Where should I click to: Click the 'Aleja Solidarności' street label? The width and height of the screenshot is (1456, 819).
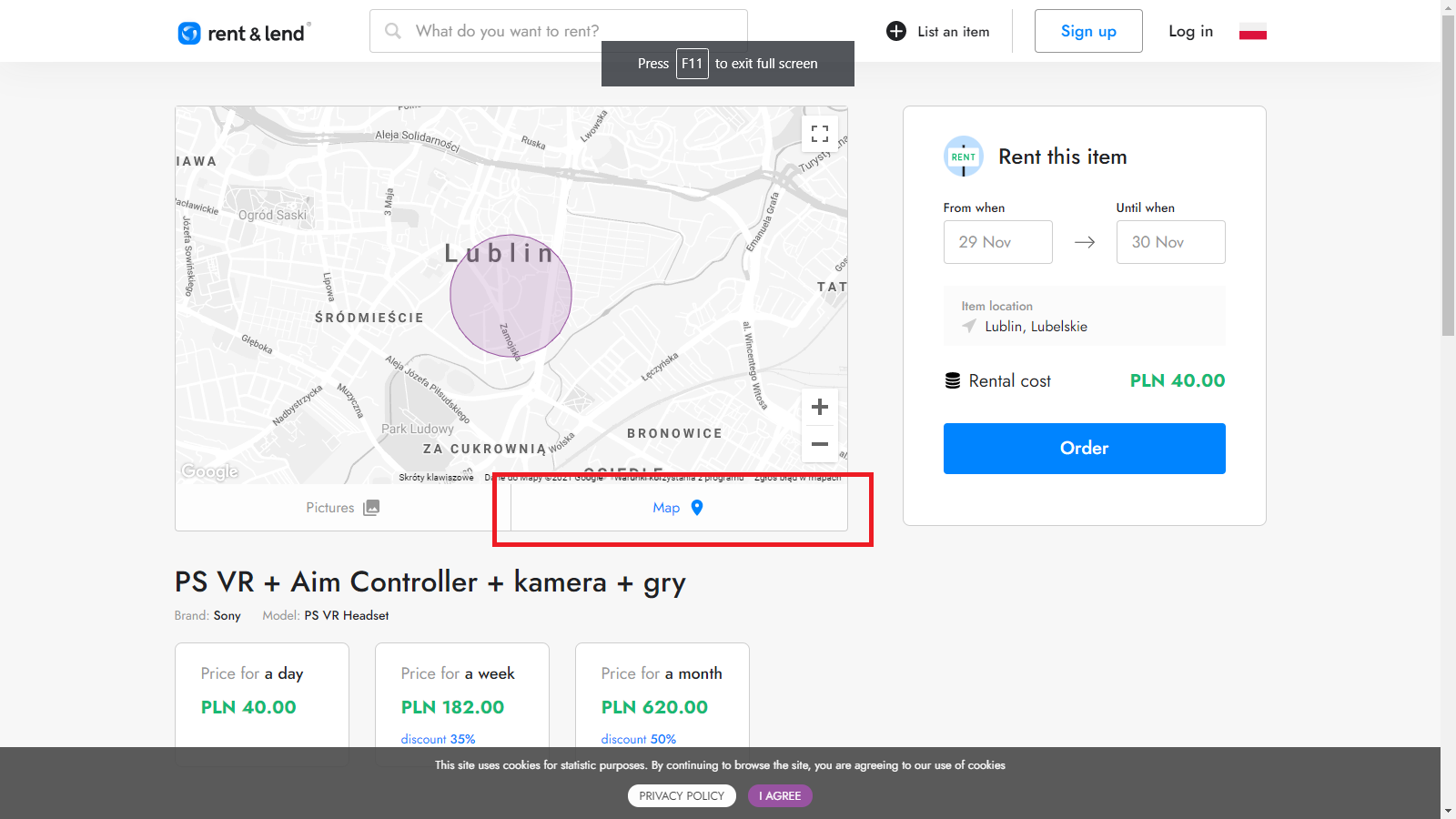[418, 139]
